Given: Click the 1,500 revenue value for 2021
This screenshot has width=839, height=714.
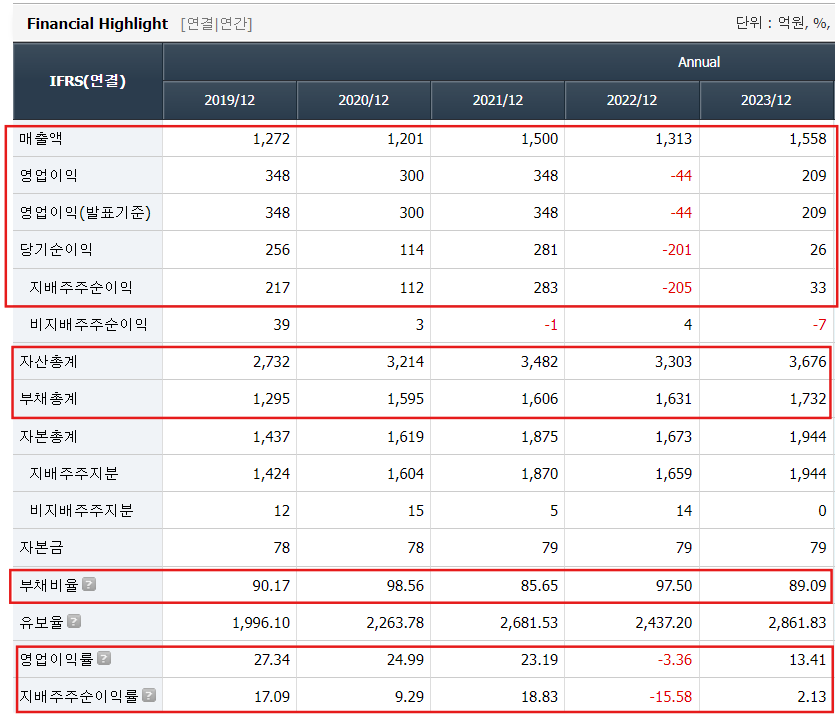Looking at the screenshot, I should point(539,139).
